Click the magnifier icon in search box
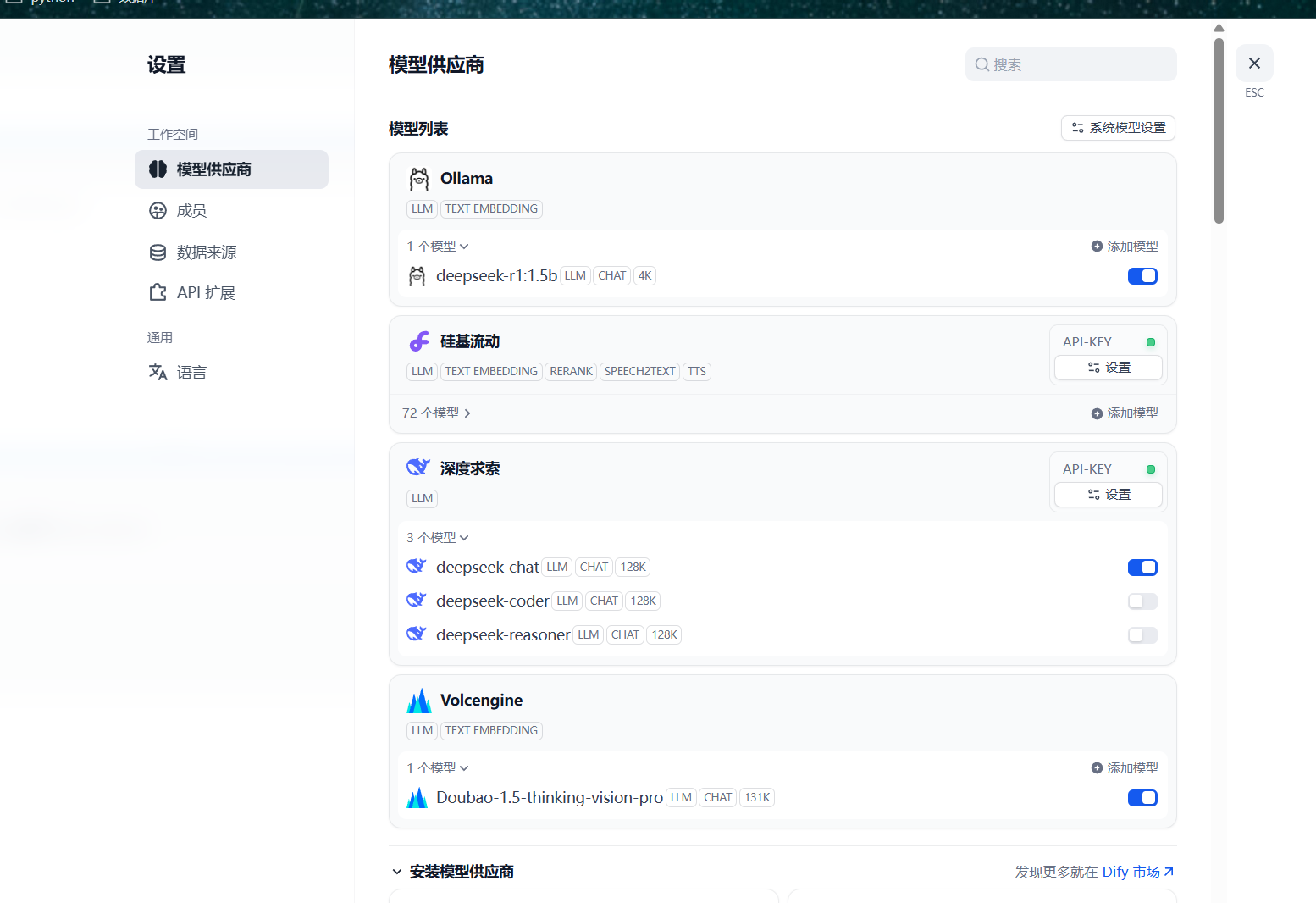This screenshot has width=1316, height=903. pyautogui.click(x=982, y=64)
